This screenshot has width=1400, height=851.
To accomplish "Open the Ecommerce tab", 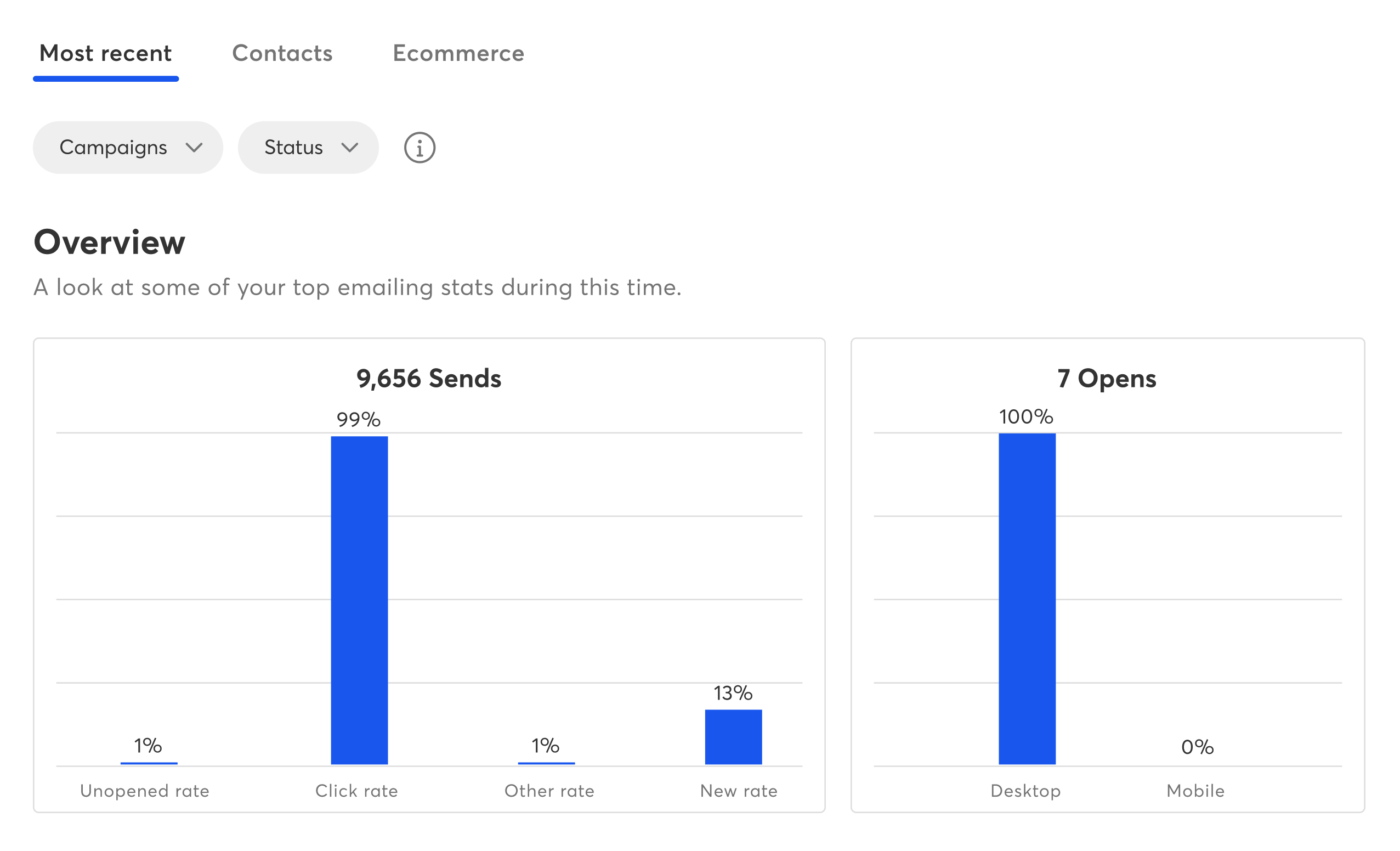I will 458,53.
